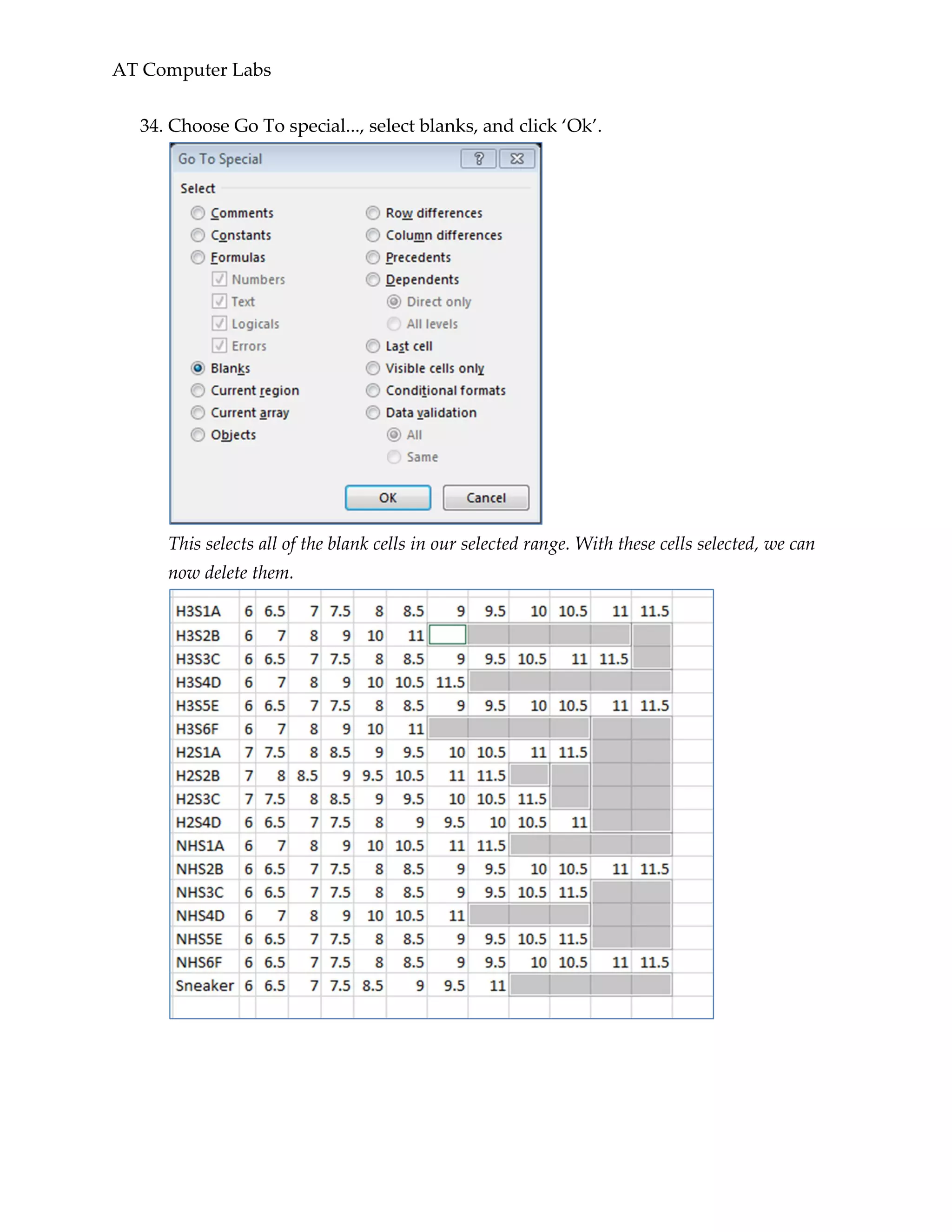Click the OK button
Screen dimensions: 952x1232
pyautogui.click(x=388, y=497)
